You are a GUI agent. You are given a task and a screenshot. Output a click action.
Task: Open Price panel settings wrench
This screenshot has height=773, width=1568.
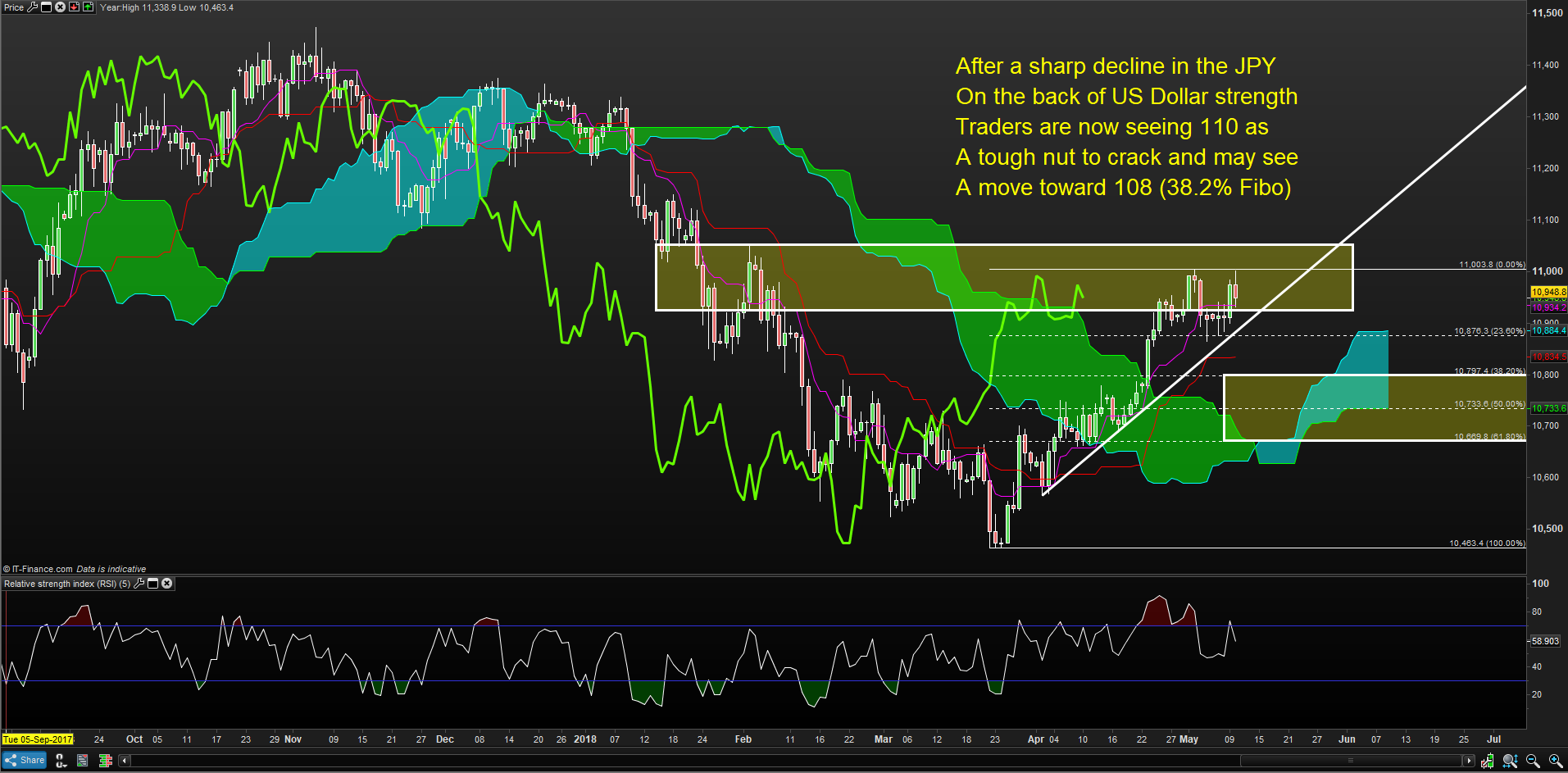click(x=33, y=7)
